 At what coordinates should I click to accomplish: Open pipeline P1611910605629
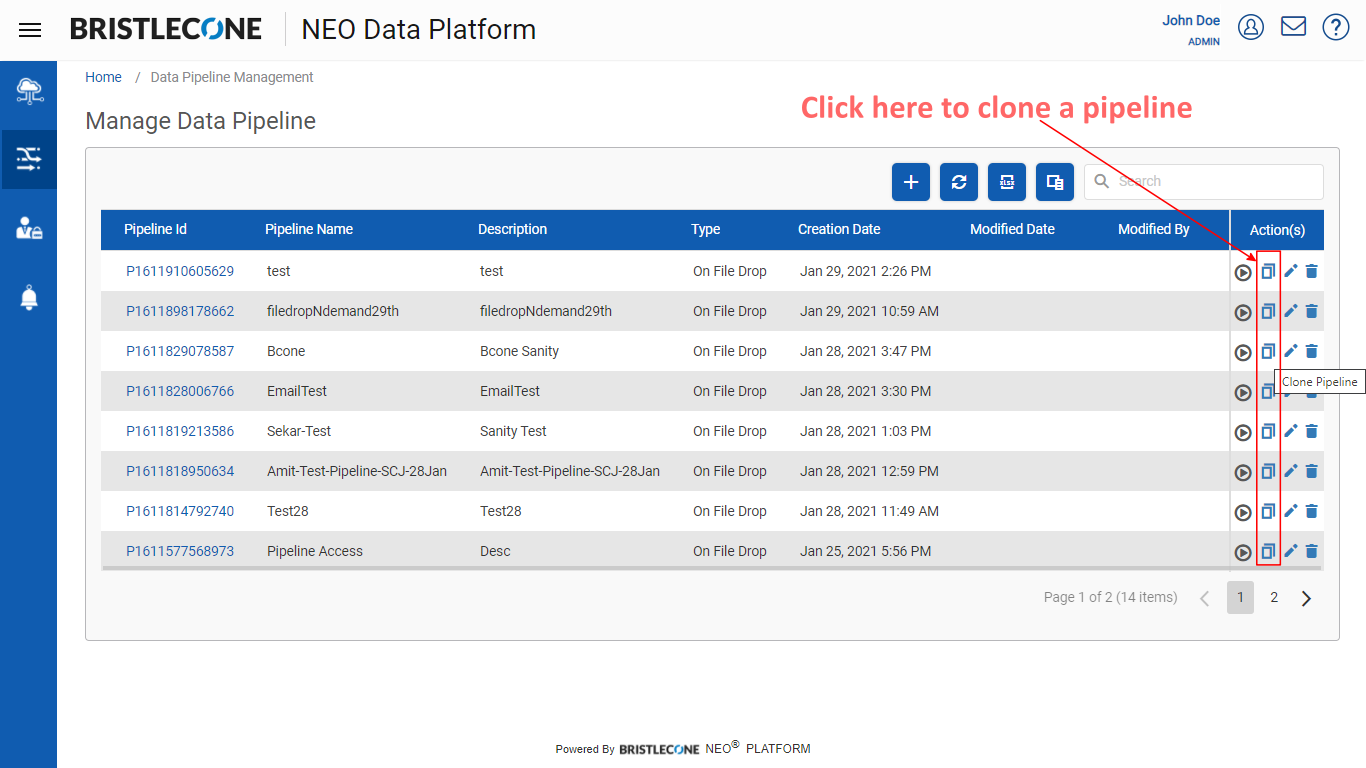click(180, 271)
